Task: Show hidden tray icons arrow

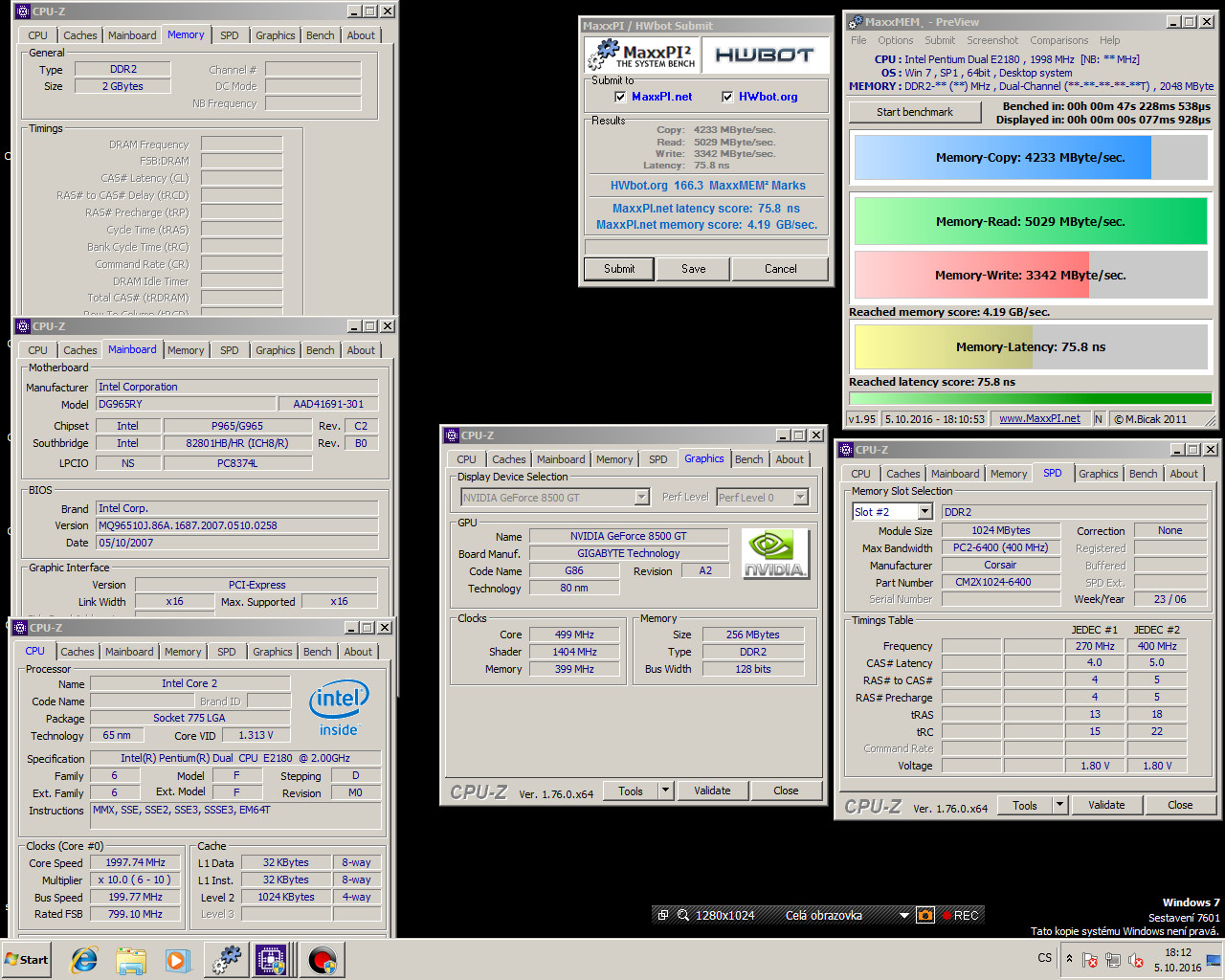Action: (1069, 960)
